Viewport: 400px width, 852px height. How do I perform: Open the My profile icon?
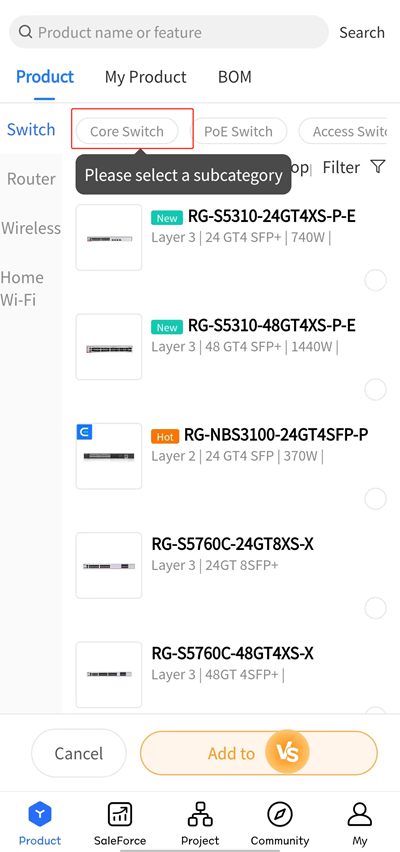click(360, 815)
